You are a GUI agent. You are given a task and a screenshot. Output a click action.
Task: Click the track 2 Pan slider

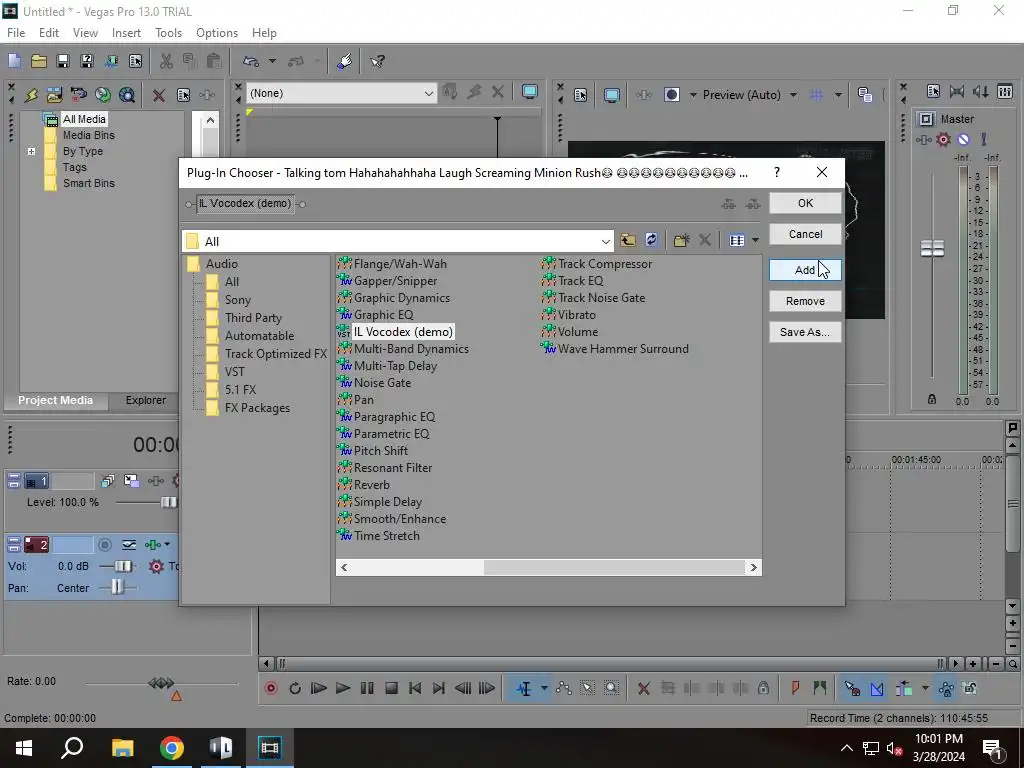pyautogui.click(x=118, y=588)
